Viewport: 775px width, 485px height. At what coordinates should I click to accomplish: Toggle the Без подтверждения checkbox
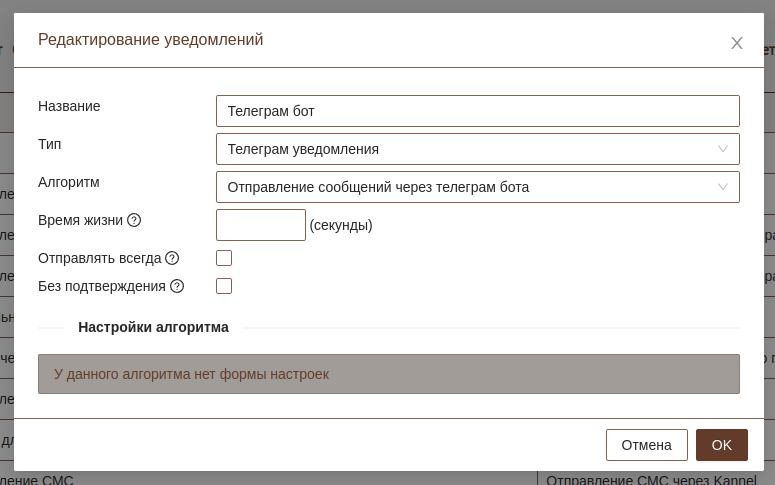[x=224, y=286]
